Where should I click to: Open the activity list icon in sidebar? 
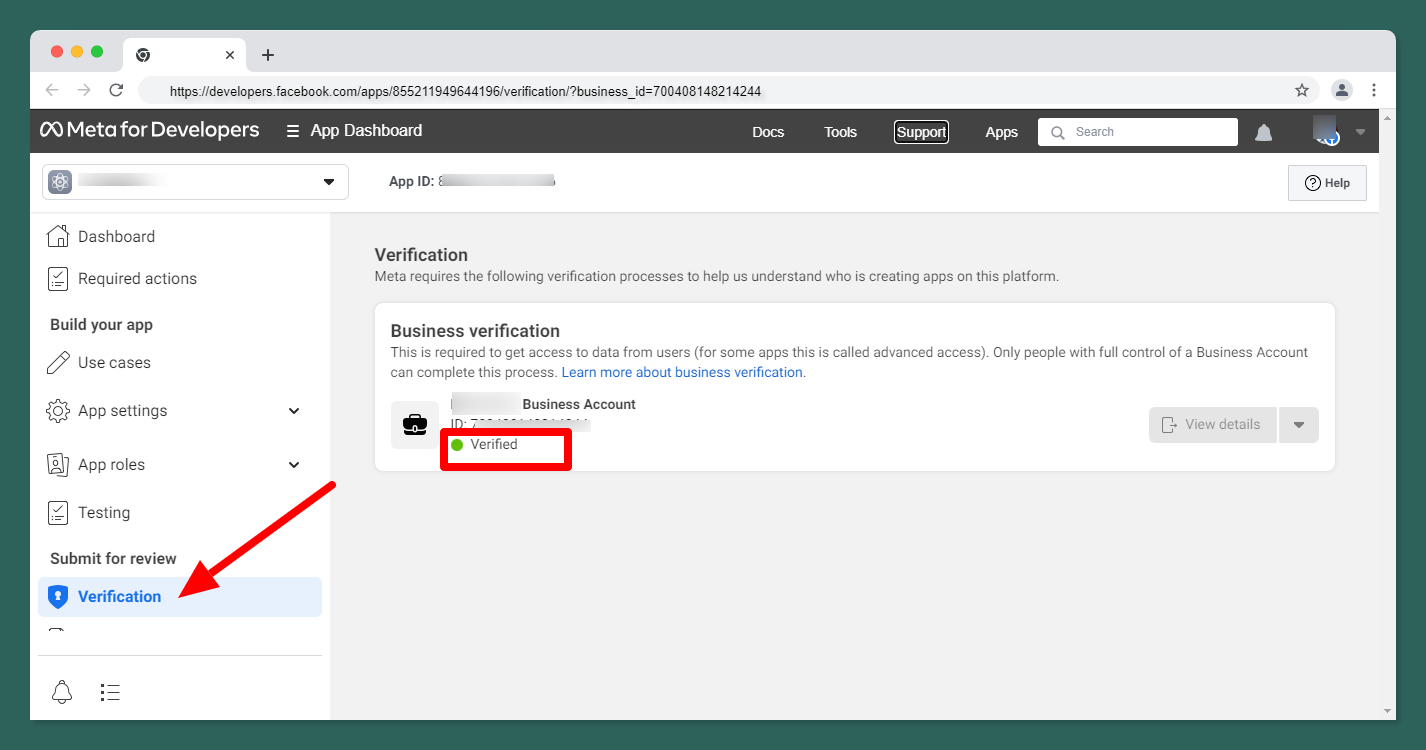(x=110, y=692)
